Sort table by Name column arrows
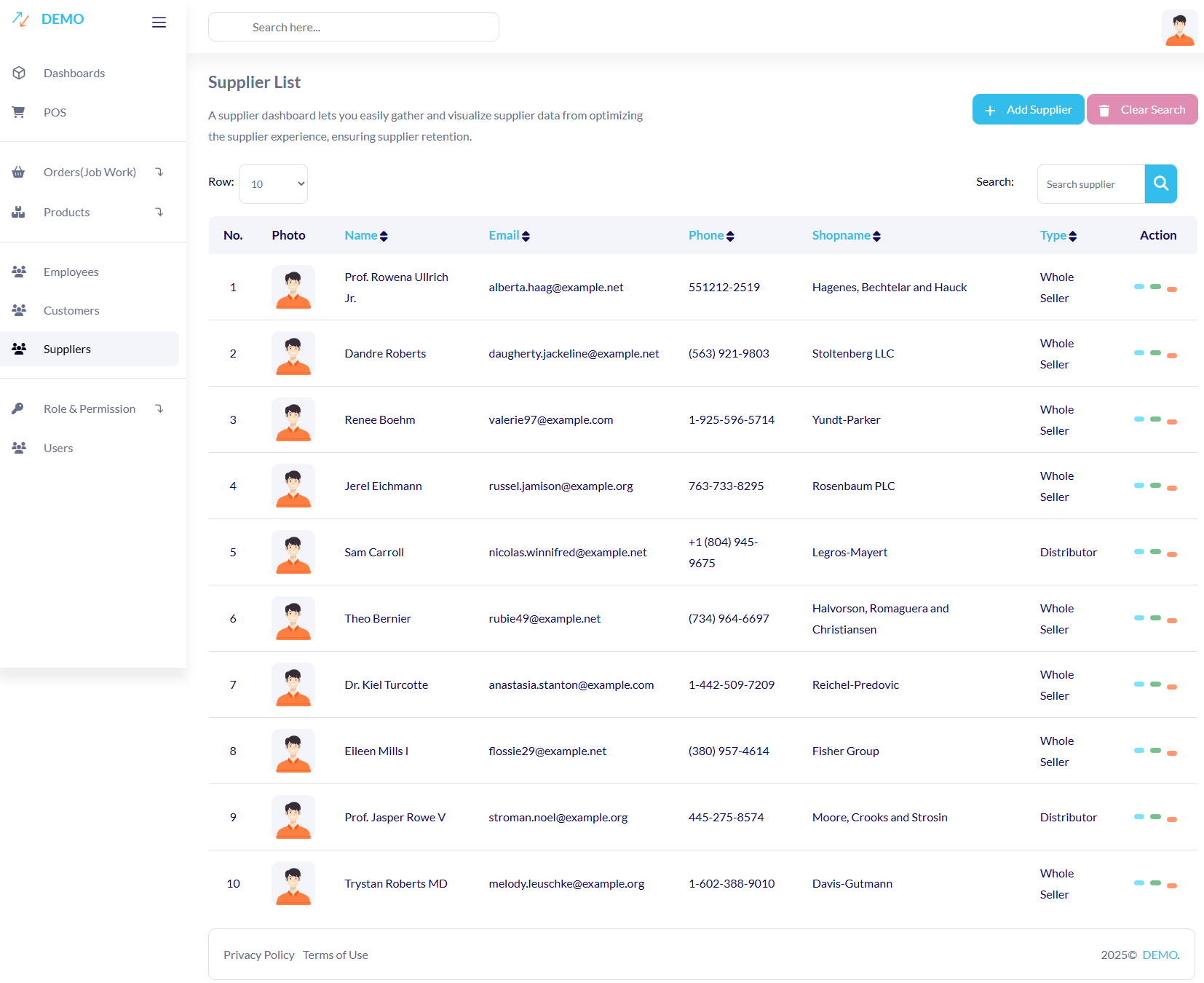Image resolution: width=1204 pixels, height=983 pixels. tap(384, 236)
